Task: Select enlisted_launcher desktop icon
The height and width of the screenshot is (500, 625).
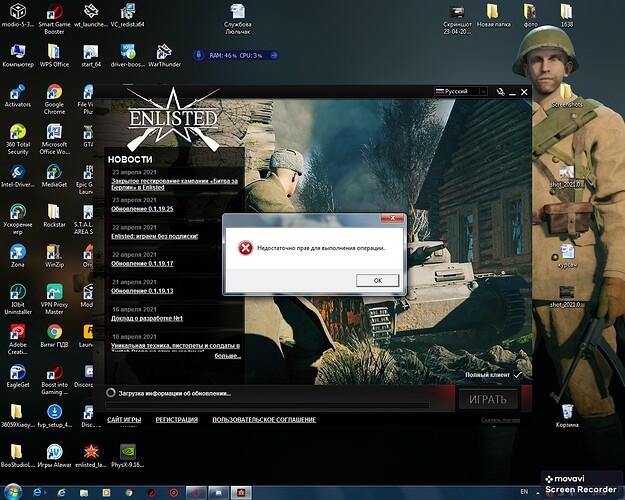Action: click(91, 456)
